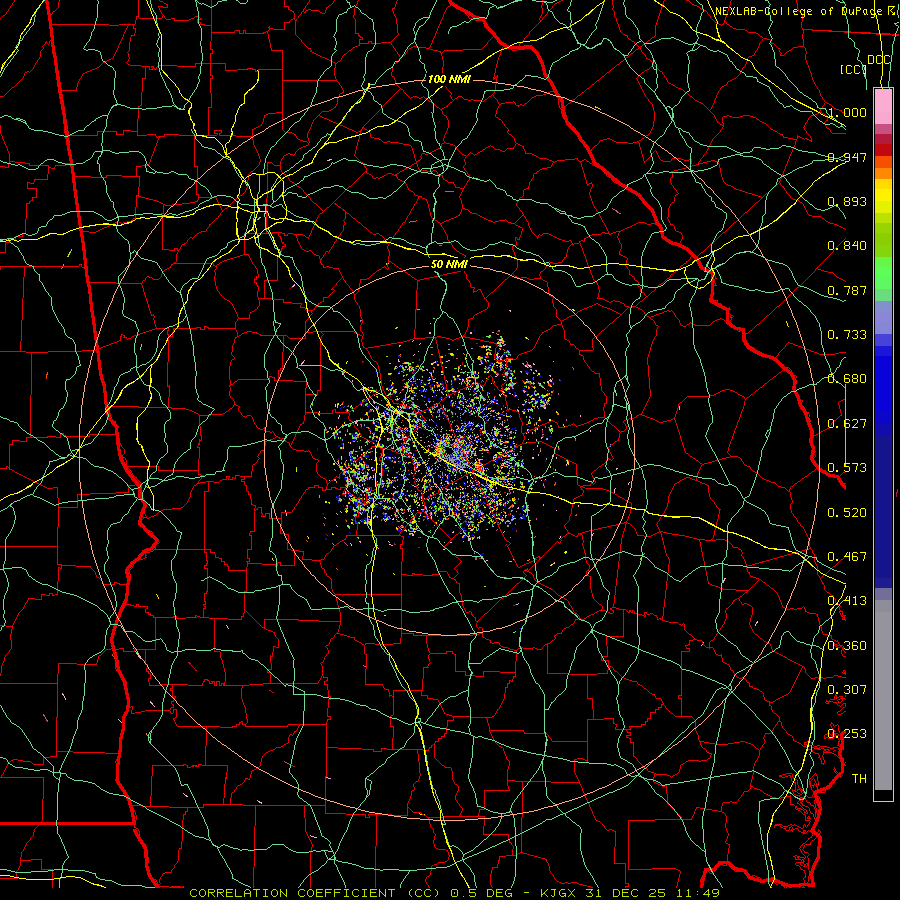Click the 0.253 legend value
Viewport: 900px width, 900px height.
(847, 734)
